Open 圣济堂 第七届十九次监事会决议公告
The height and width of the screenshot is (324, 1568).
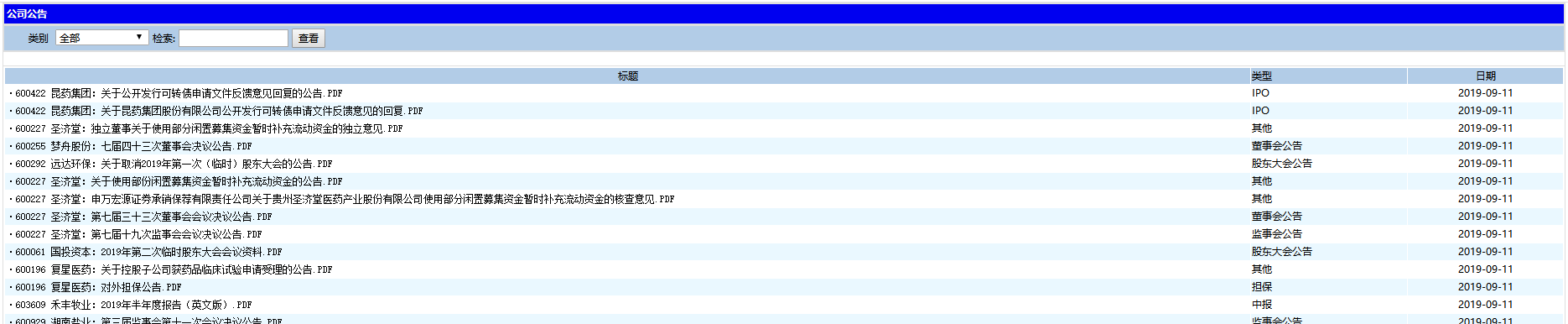coord(138,234)
